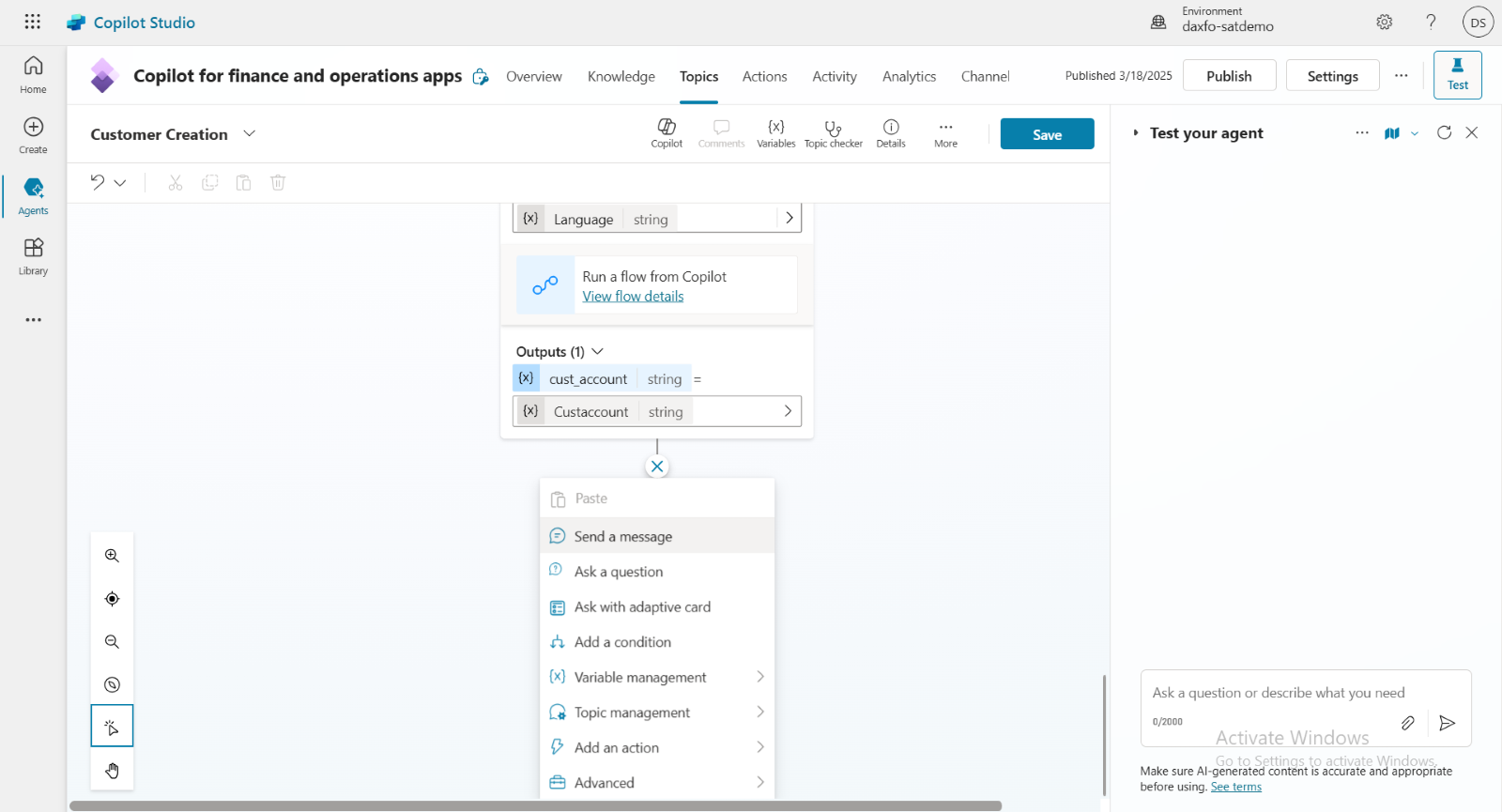Screen dimensions: 1502x812
Task: Save the topic with Save button
Action: click(1047, 134)
